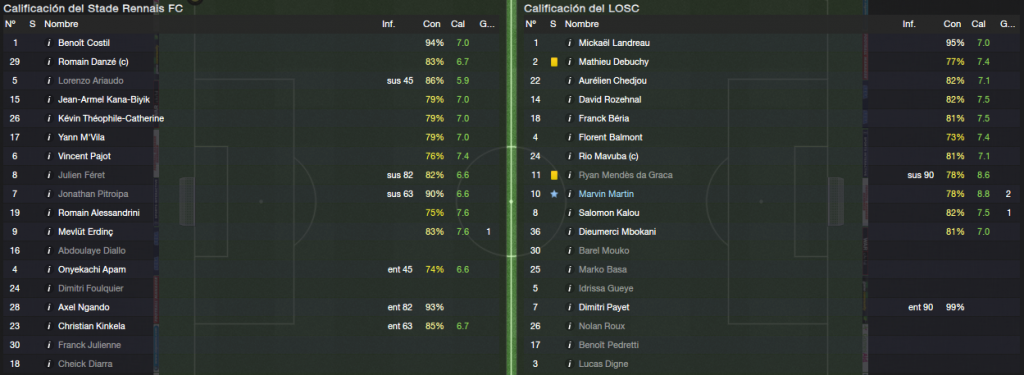Click Vincent Pajot's 7.4 rating
This screenshot has height=375, width=1024.
tap(463, 156)
